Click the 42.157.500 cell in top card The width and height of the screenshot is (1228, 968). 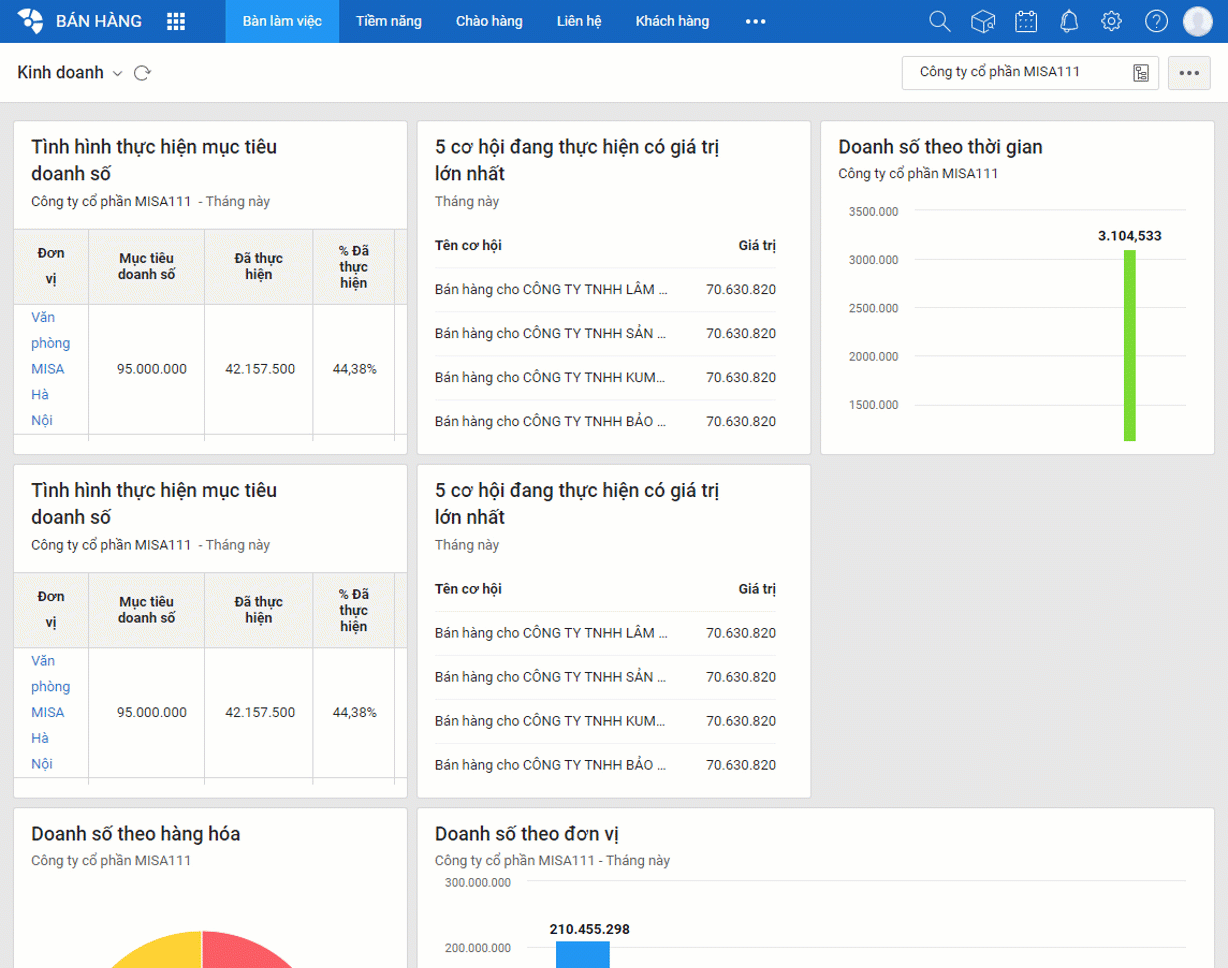pyautogui.click(x=260, y=369)
